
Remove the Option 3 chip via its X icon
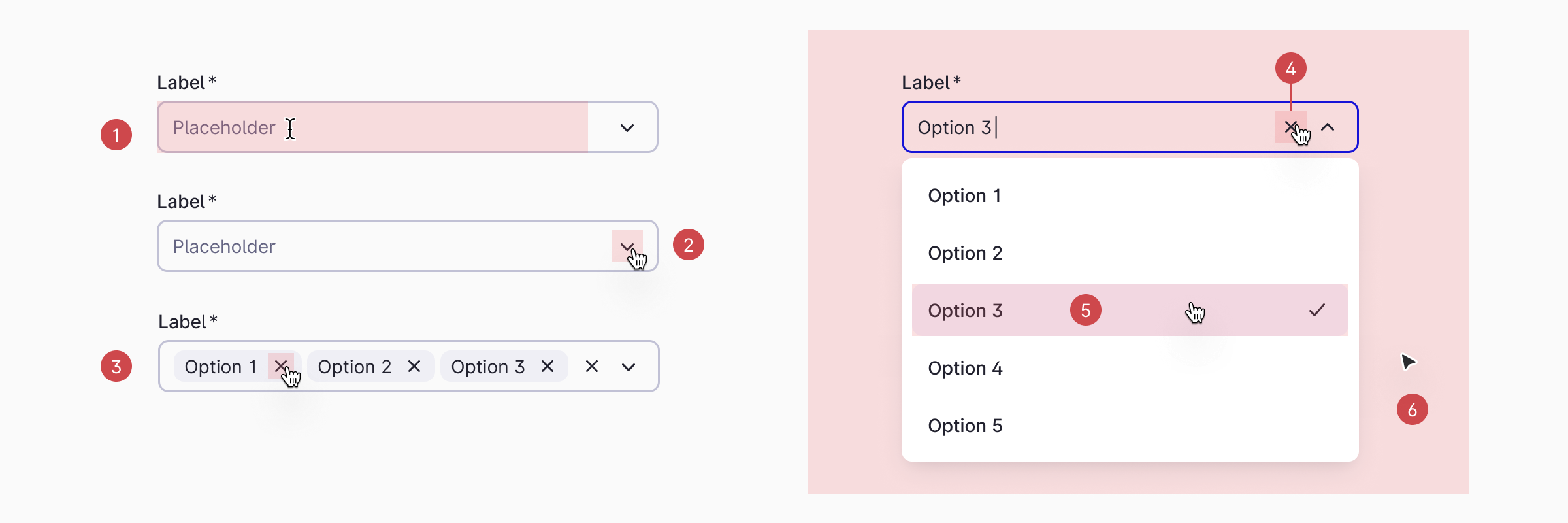point(546,366)
